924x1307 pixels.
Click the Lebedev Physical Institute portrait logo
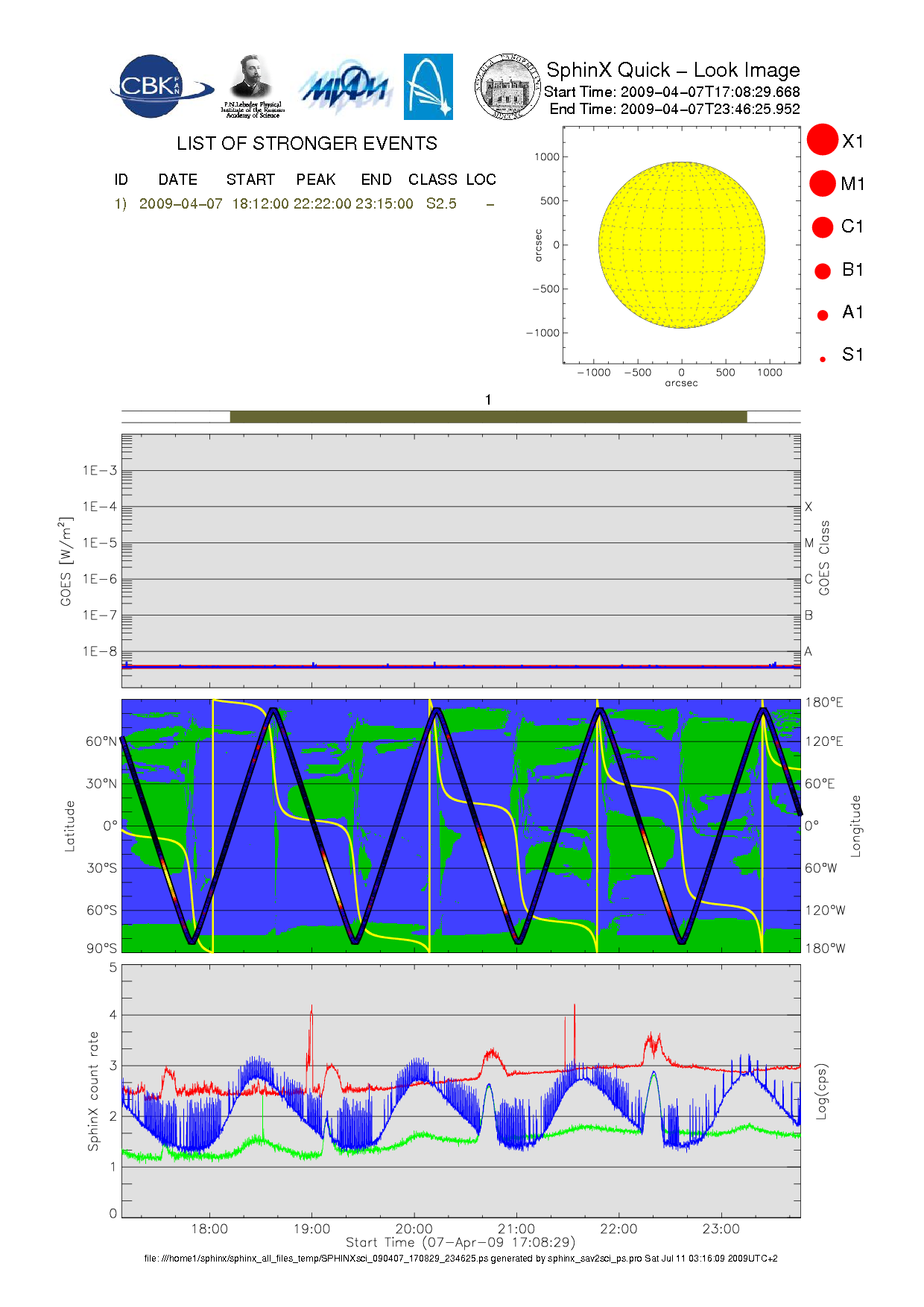252,86
